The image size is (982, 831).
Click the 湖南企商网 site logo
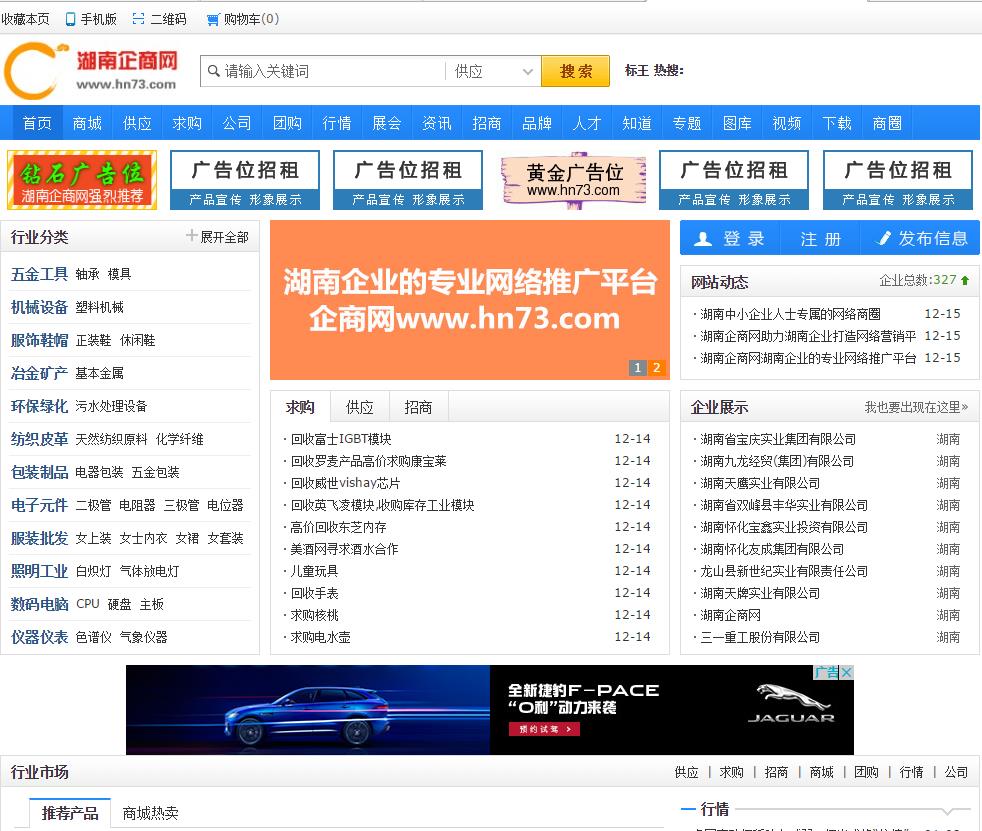click(91, 71)
